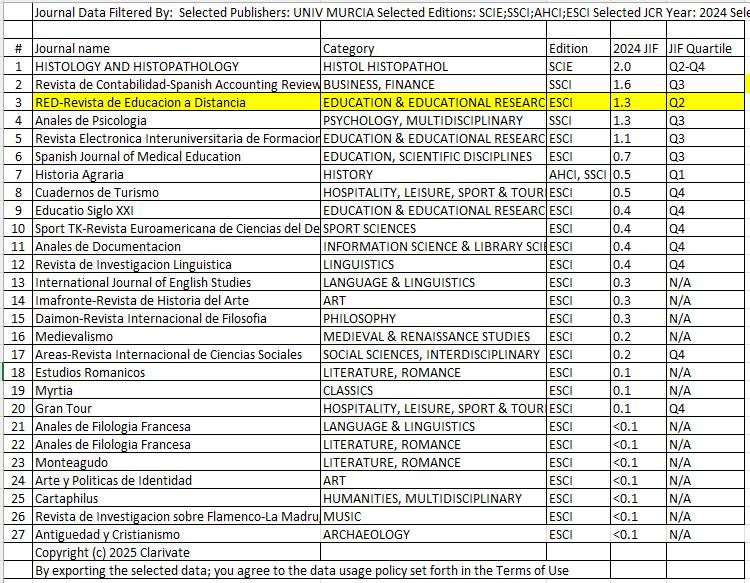Image resolution: width=750 pixels, height=583 pixels.
Task: Select the 'LINGUISTICS' category cell
Action: 433,264
